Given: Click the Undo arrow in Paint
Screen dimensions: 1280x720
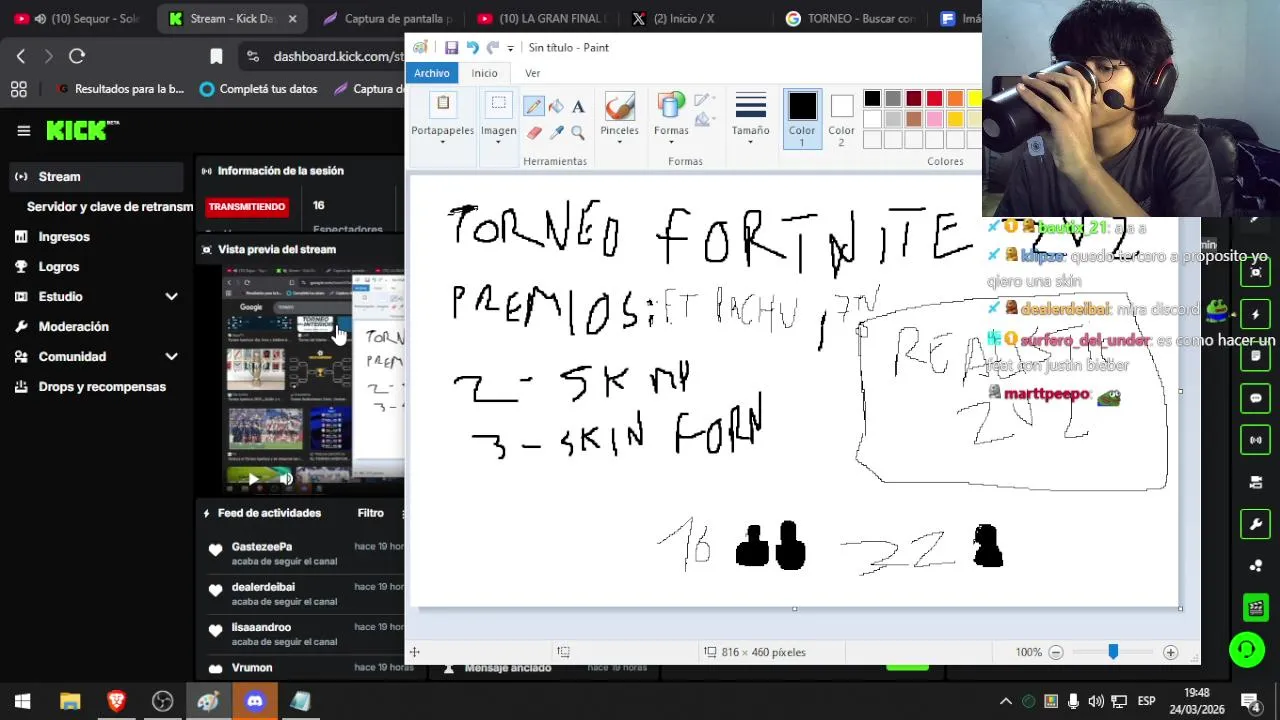Looking at the screenshot, I should [472, 47].
